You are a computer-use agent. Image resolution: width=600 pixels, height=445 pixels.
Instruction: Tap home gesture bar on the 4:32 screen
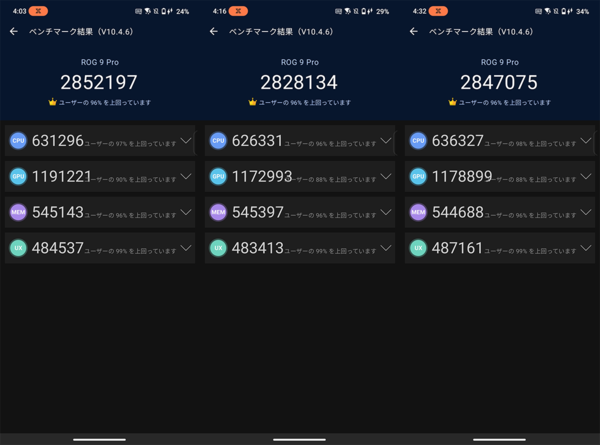499,439
